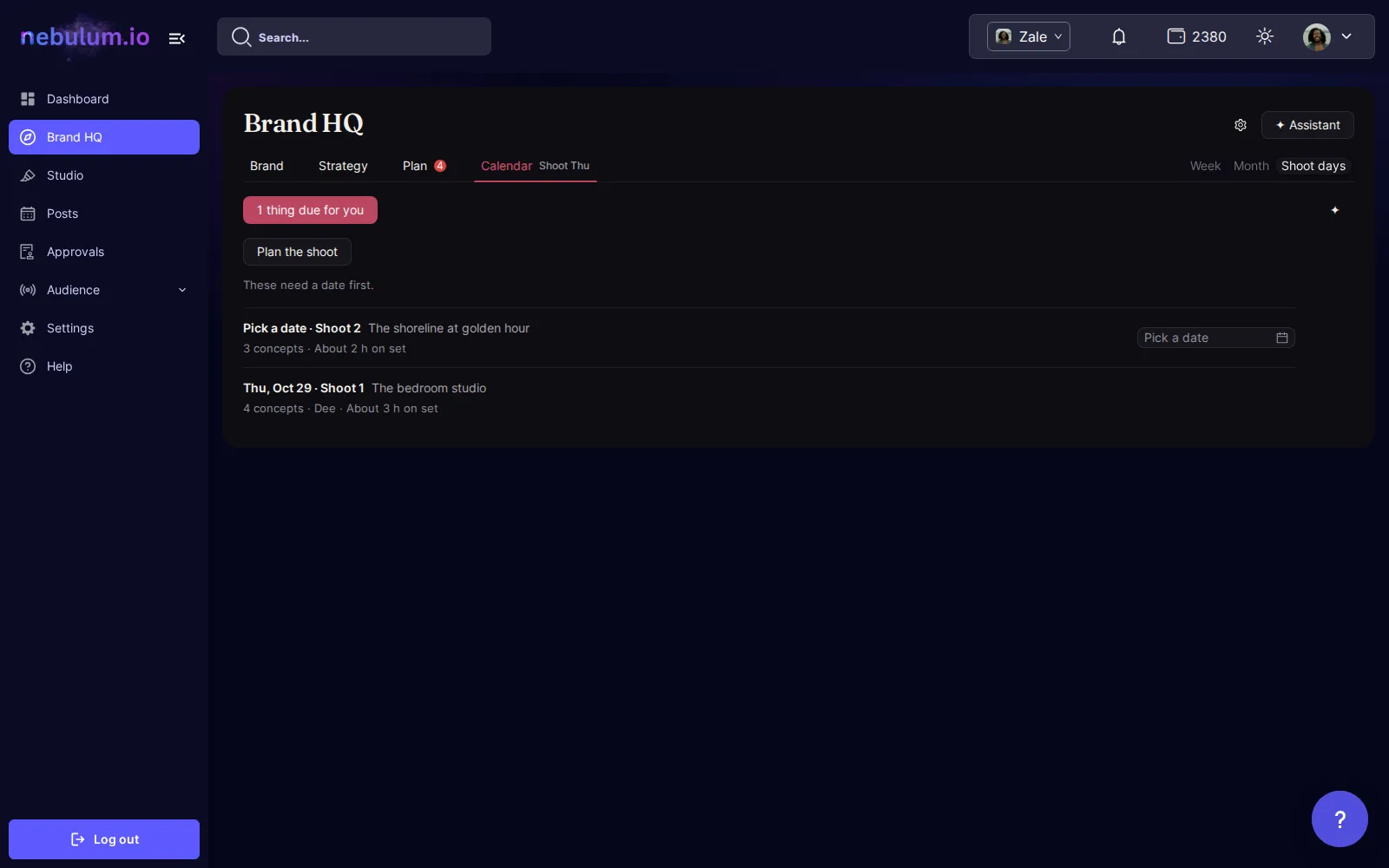Switch to the Brand tab
The image size is (1389, 868).
267,166
